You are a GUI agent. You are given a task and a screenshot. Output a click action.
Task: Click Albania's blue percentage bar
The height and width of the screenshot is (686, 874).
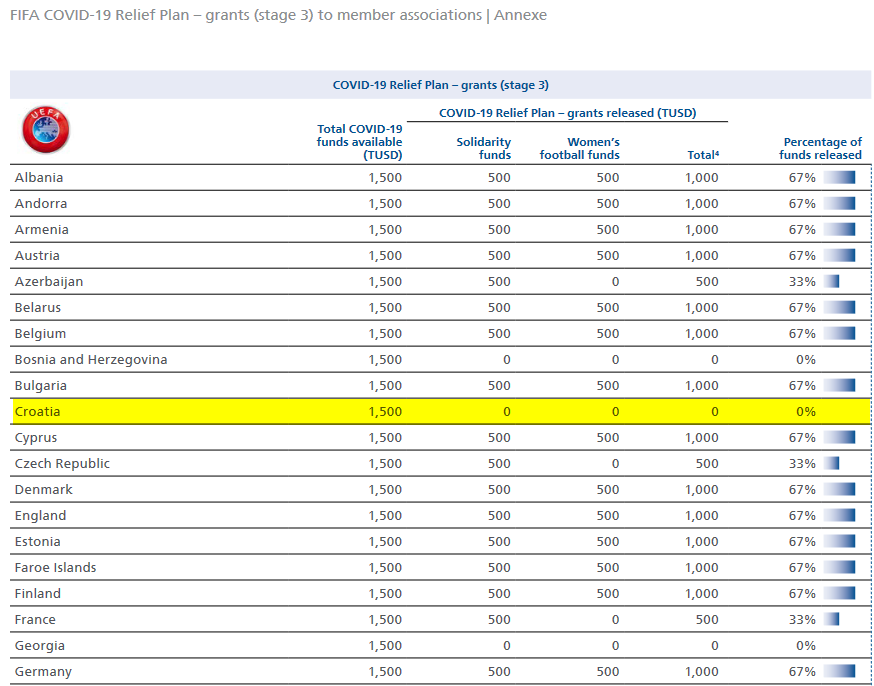point(839,178)
